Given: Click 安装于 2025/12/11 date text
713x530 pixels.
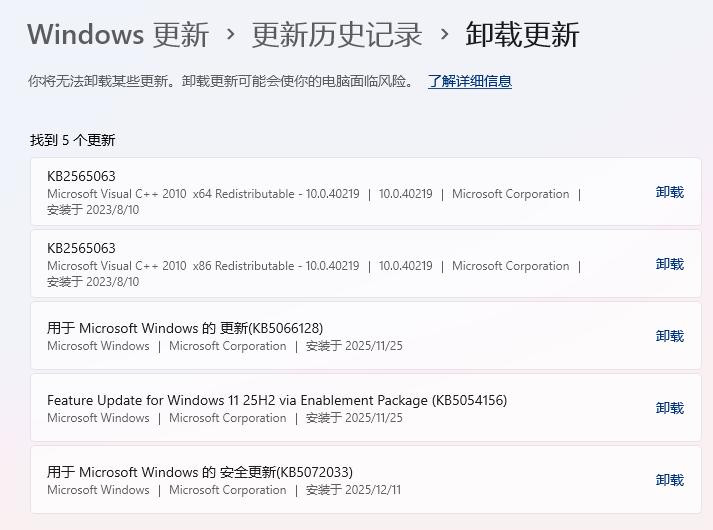Looking at the screenshot, I should click(353, 490).
